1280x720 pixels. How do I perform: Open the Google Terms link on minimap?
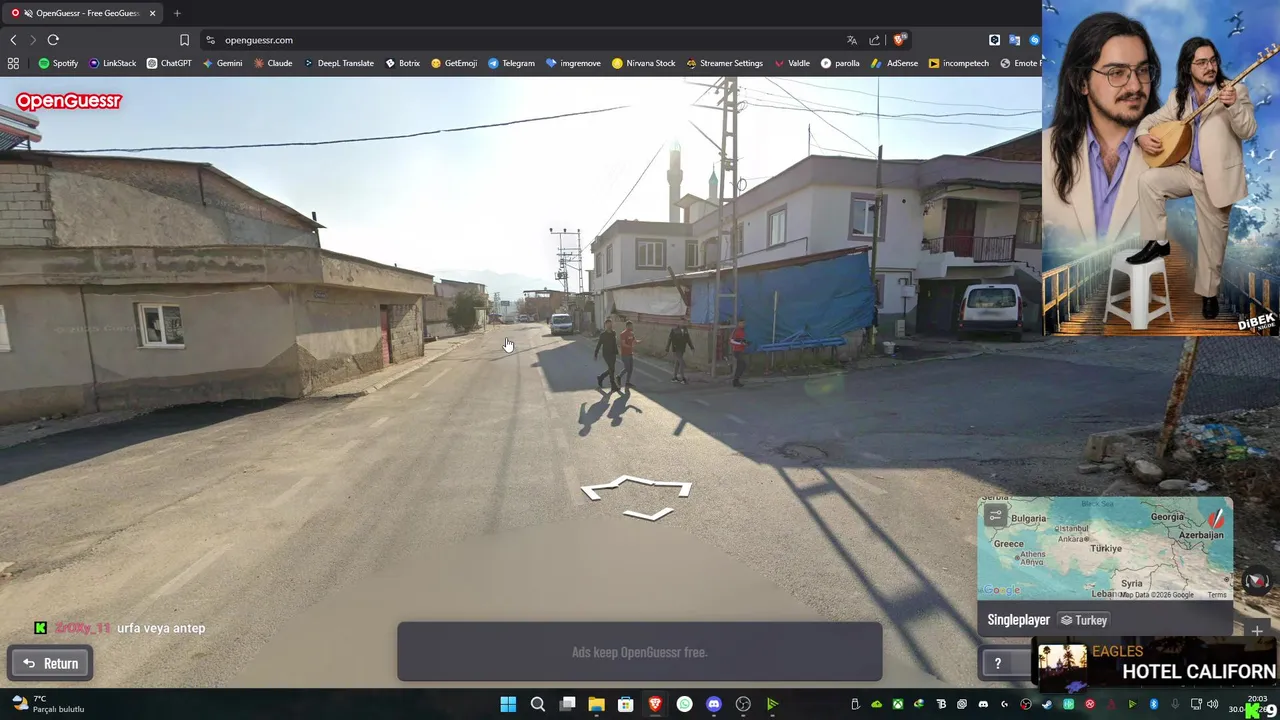pyautogui.click(x=1216, y=595)
